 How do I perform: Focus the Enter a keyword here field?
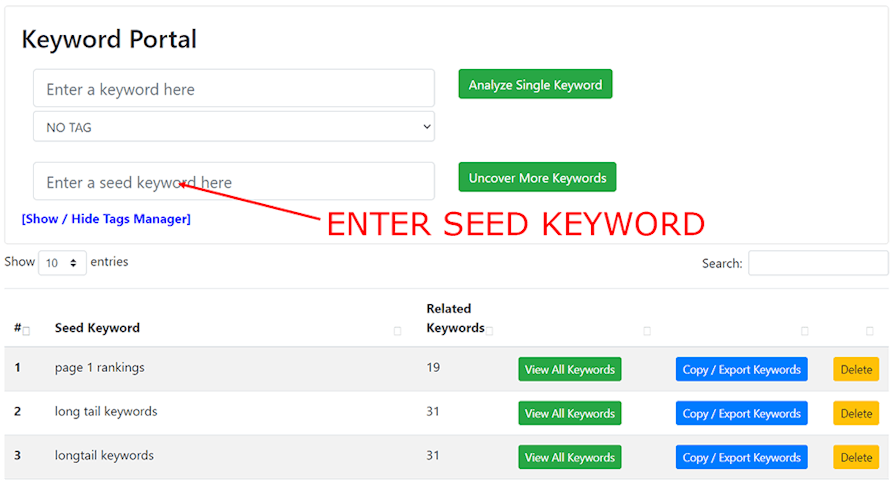(x=233, y=89)
